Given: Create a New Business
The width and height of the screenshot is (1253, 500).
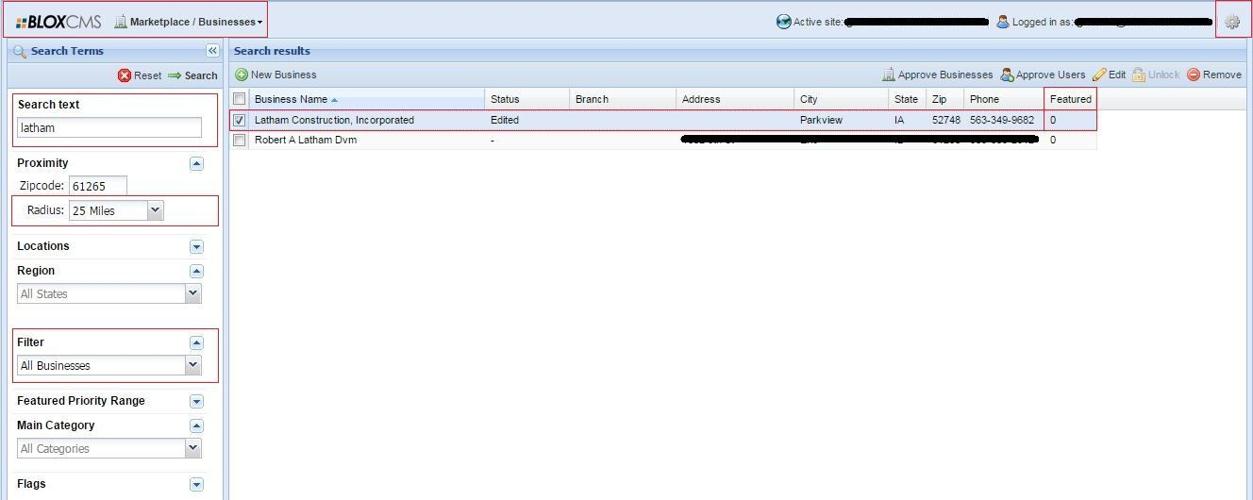Looking at the screenshot, I should [x=276, y=75].
